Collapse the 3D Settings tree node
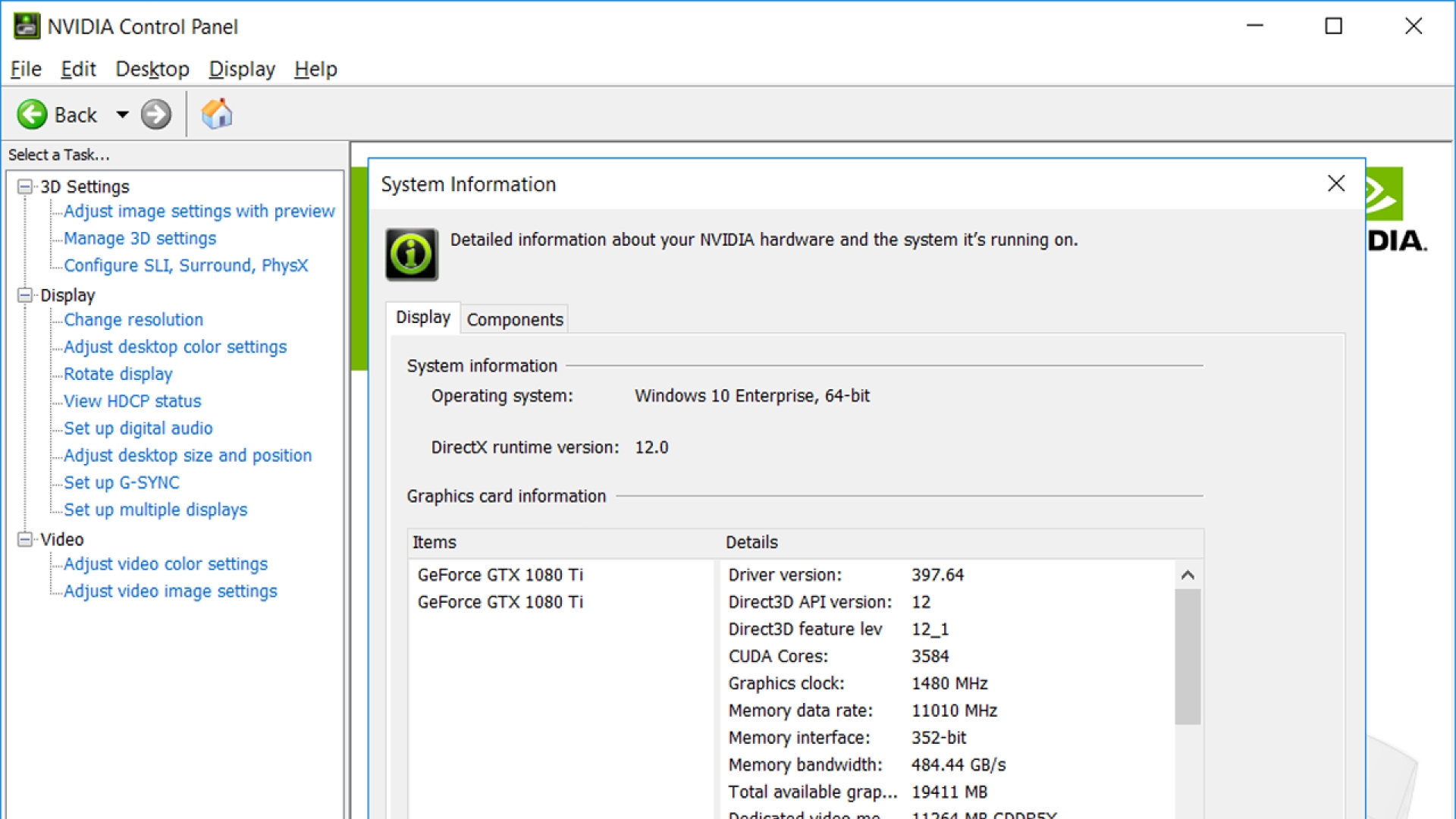This screenshot has height=819, width=1456. tap(25, 187)
